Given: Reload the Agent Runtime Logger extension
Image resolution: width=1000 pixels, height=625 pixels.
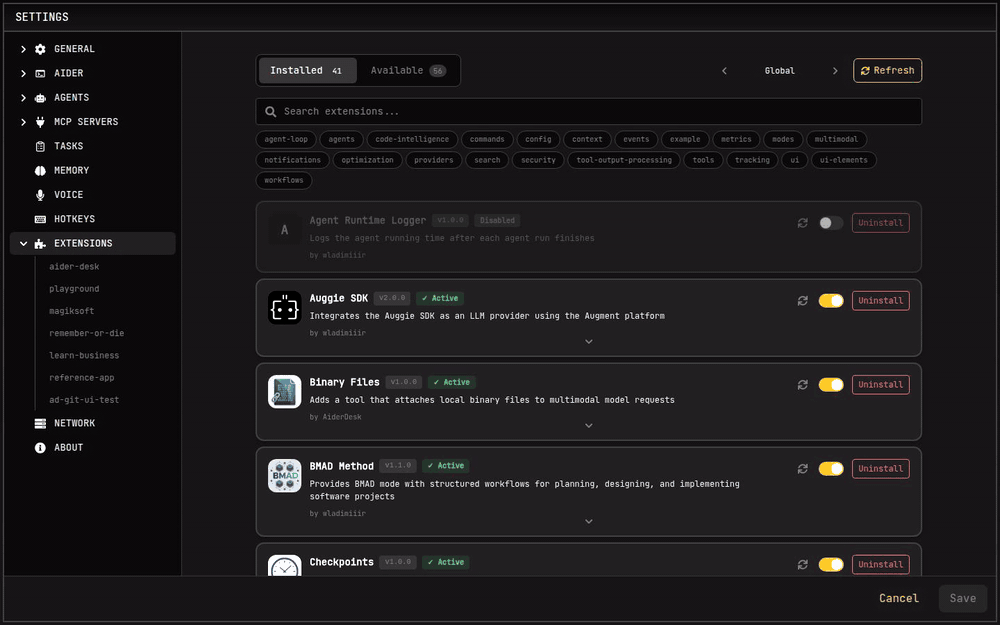Looking at the screenshot, I should coord(802,223).
